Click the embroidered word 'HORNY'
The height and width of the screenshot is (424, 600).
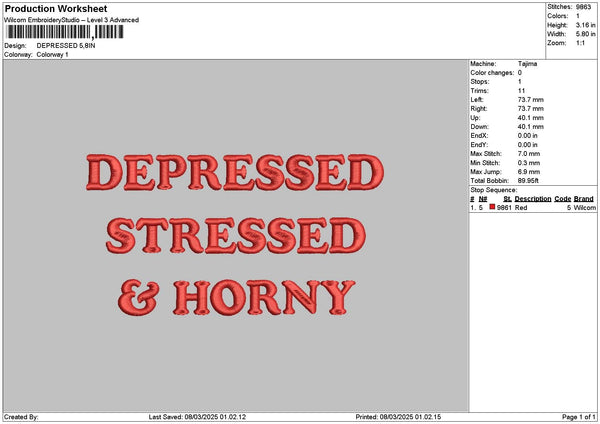tap(264, 298)
